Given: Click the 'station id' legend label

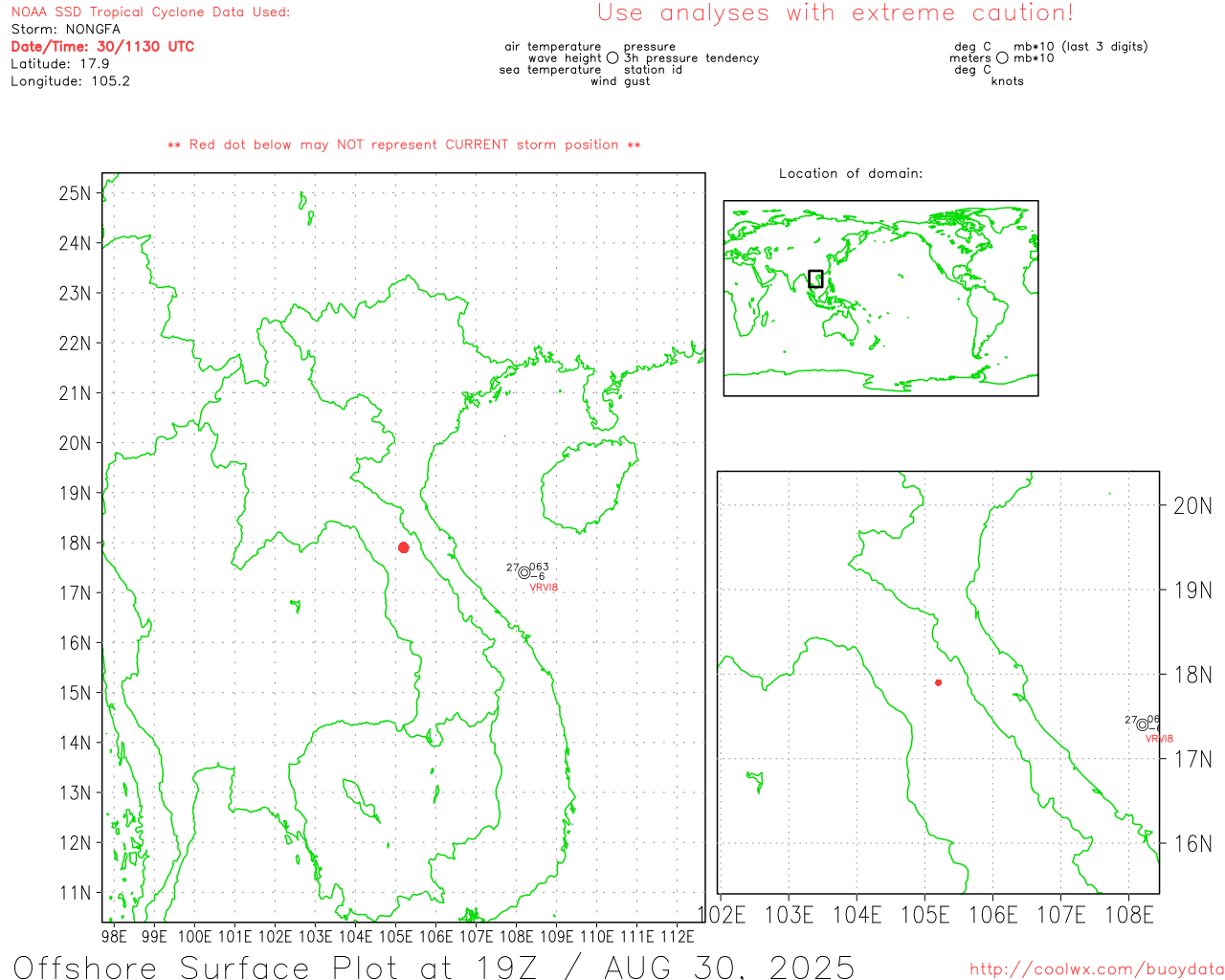Looking at the screenshot, I should tap(653, 69).
